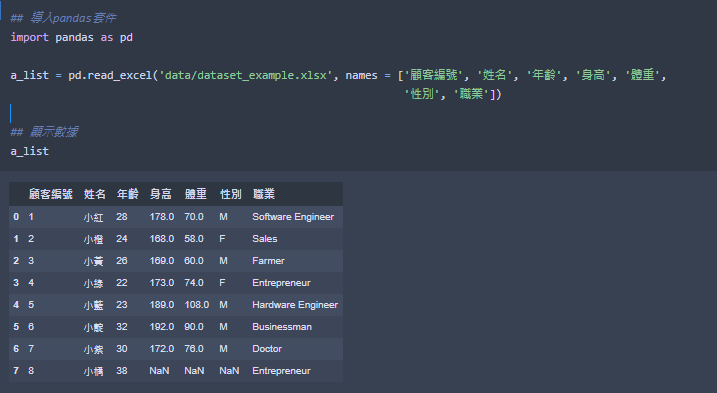Select the 108.0 weight value
This screenshot has height=393, width=717.
tap(197, 305)
